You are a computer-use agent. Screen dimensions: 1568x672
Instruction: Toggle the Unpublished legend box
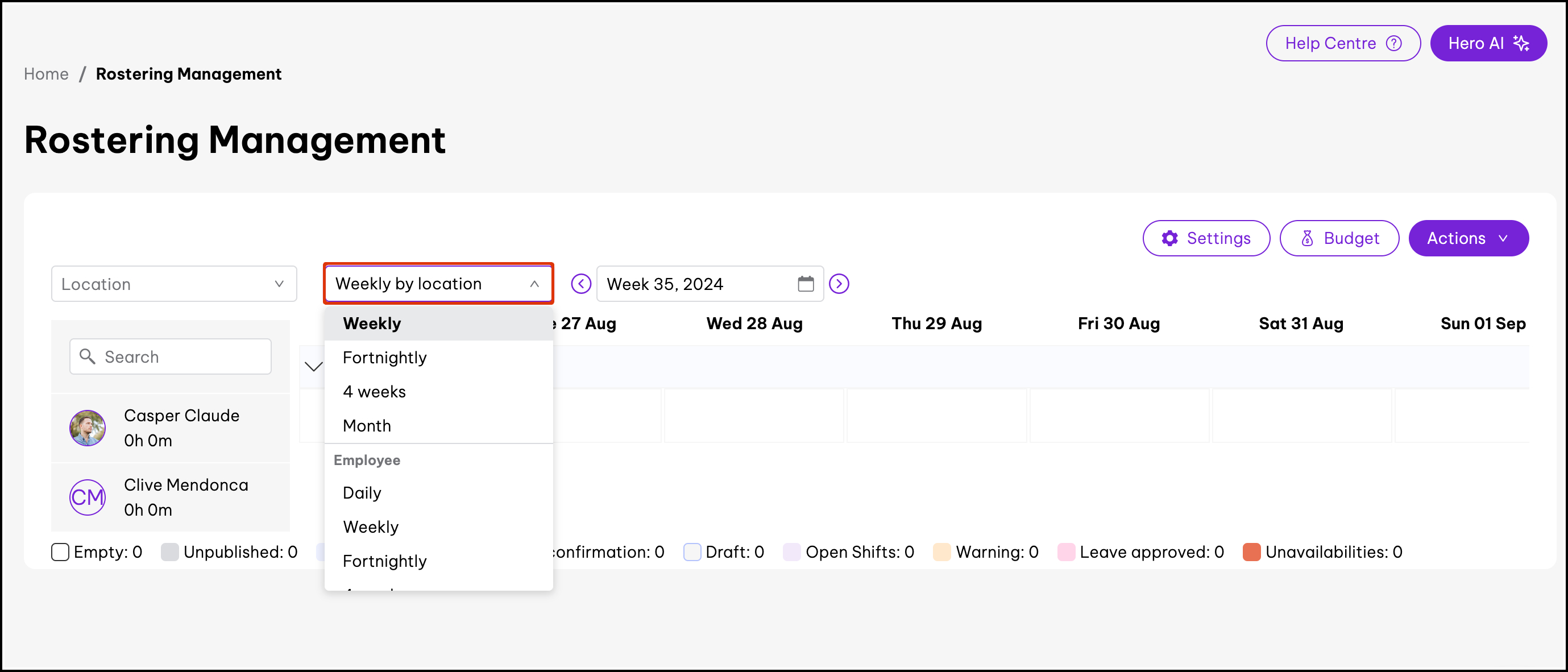pos(170,552)
